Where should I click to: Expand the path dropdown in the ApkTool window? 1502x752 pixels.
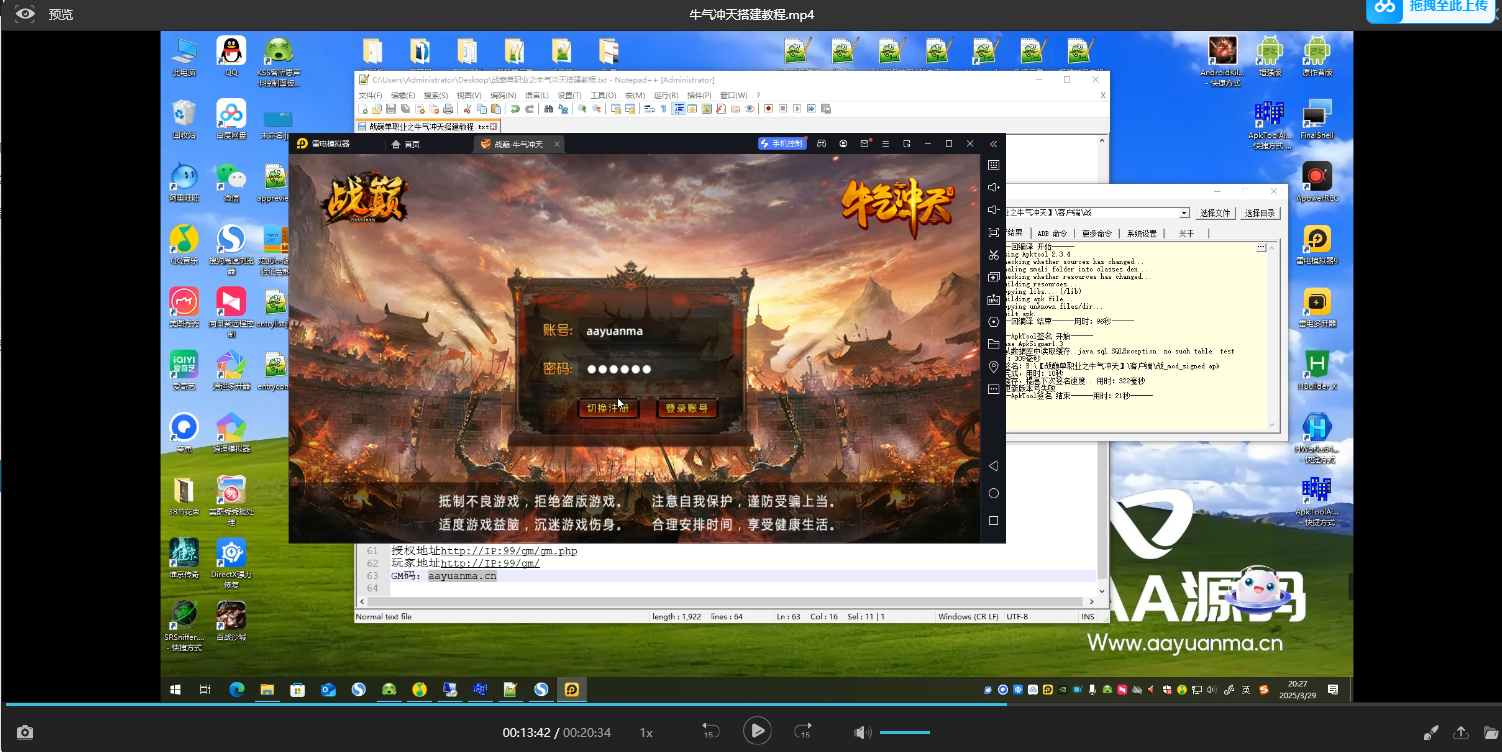coord(1184,213)
